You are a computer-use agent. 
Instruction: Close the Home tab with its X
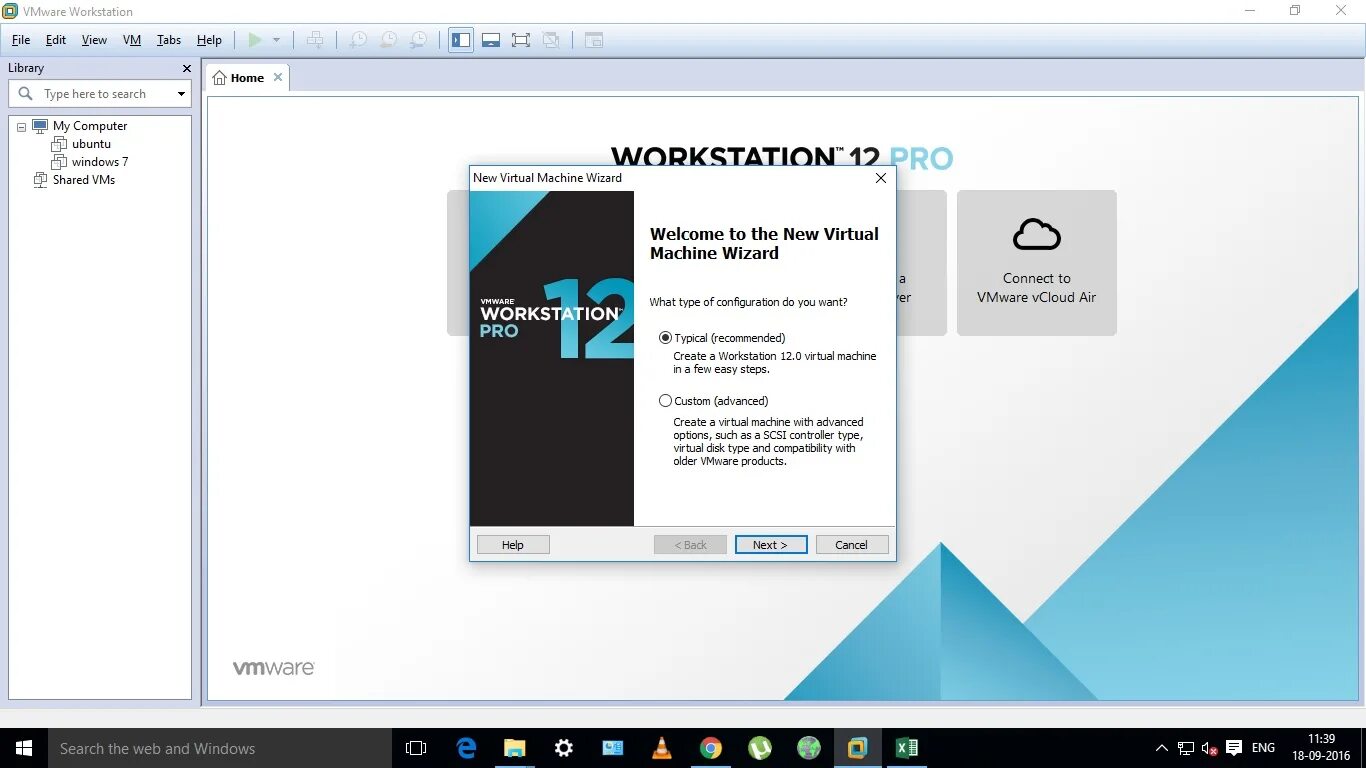point(278,77)
